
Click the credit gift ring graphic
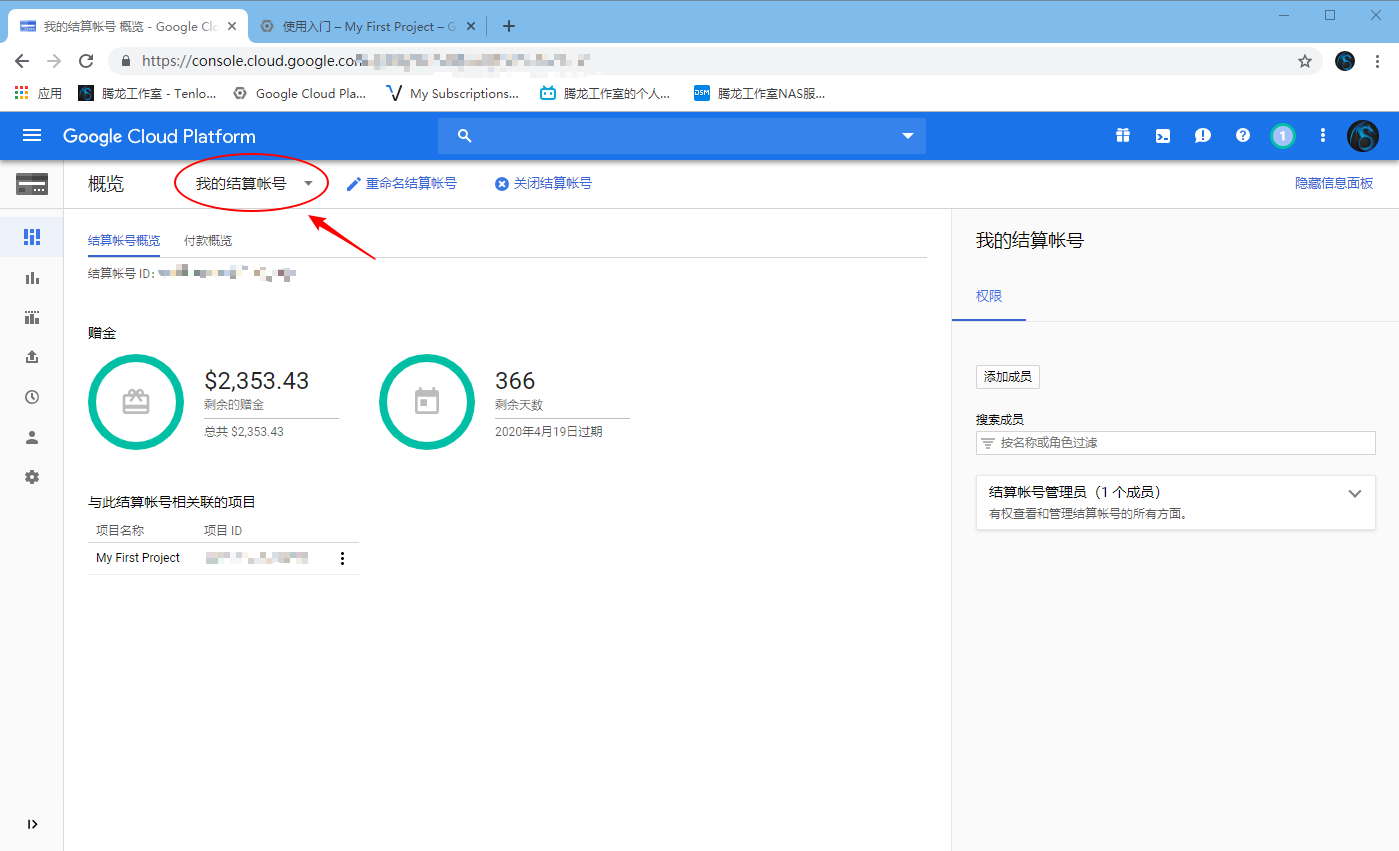pos(136,401)
